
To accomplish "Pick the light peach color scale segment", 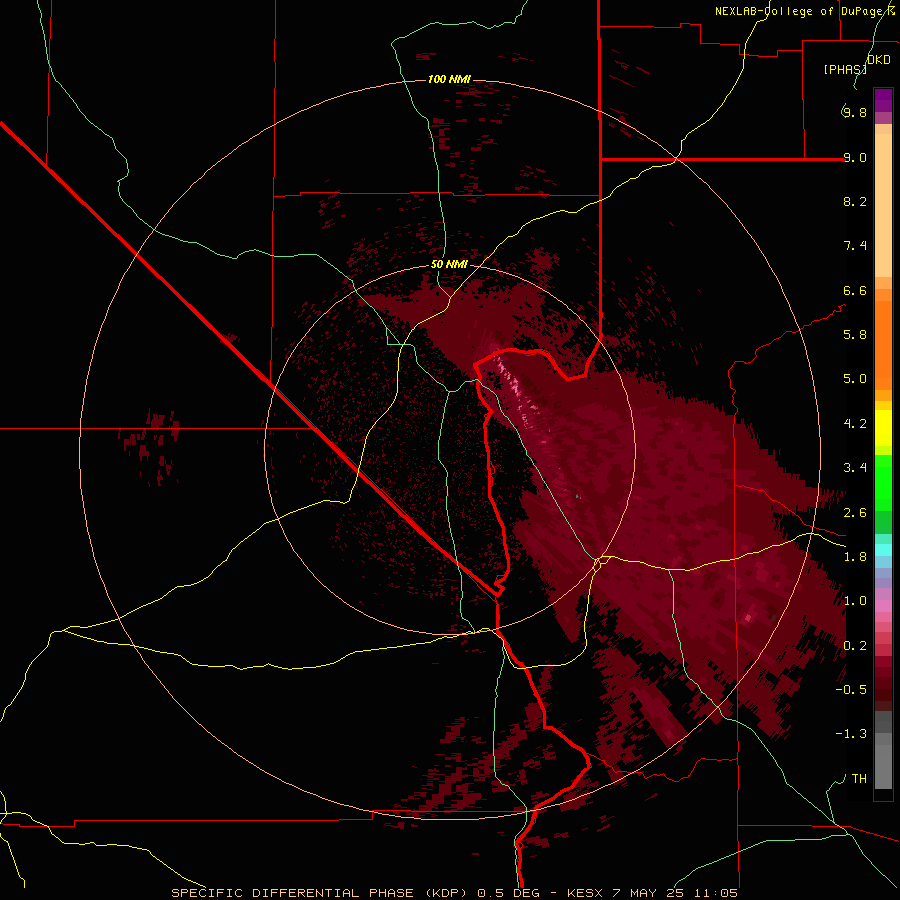I will [883, 205].
